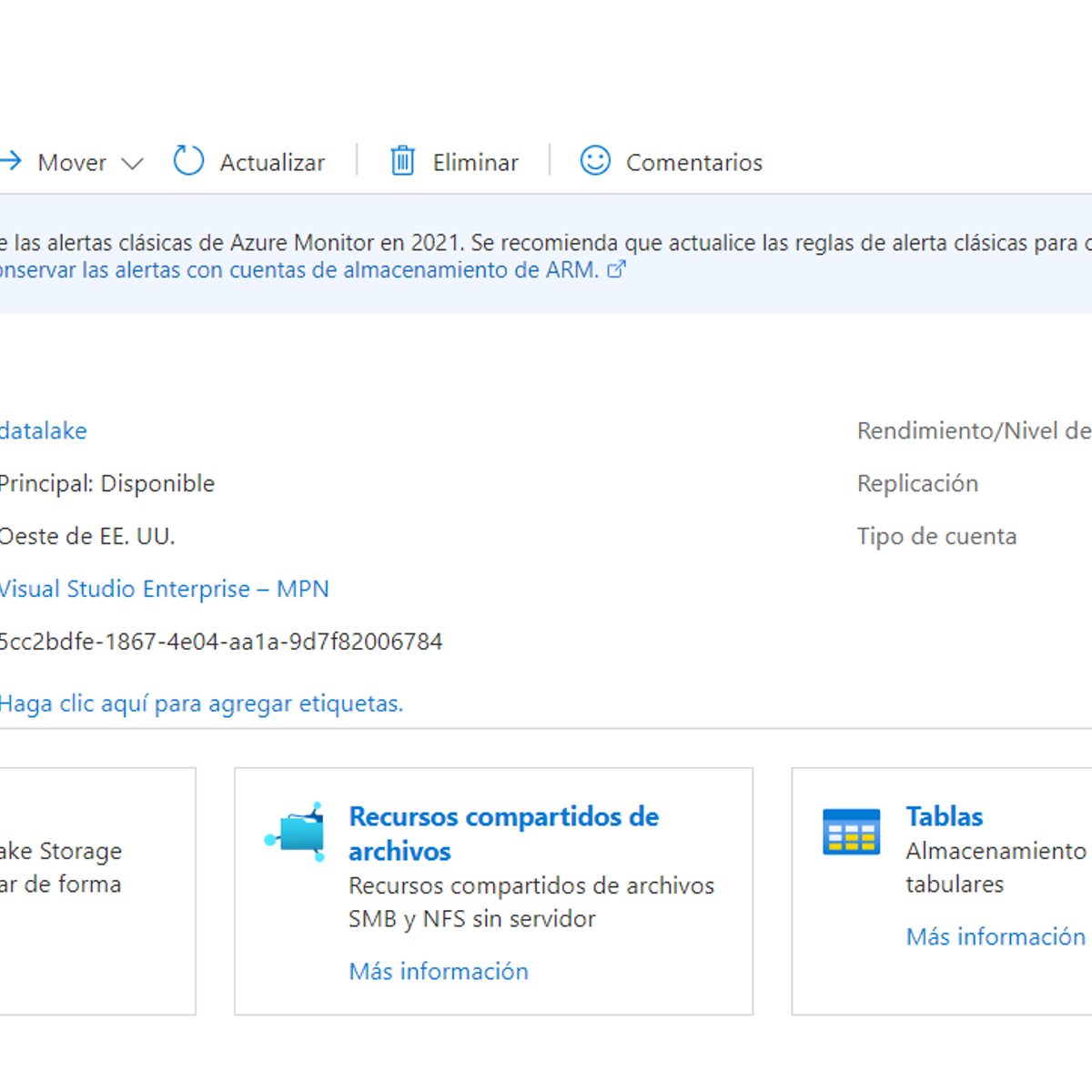Click the Comentarios smiley face icon

595,160
